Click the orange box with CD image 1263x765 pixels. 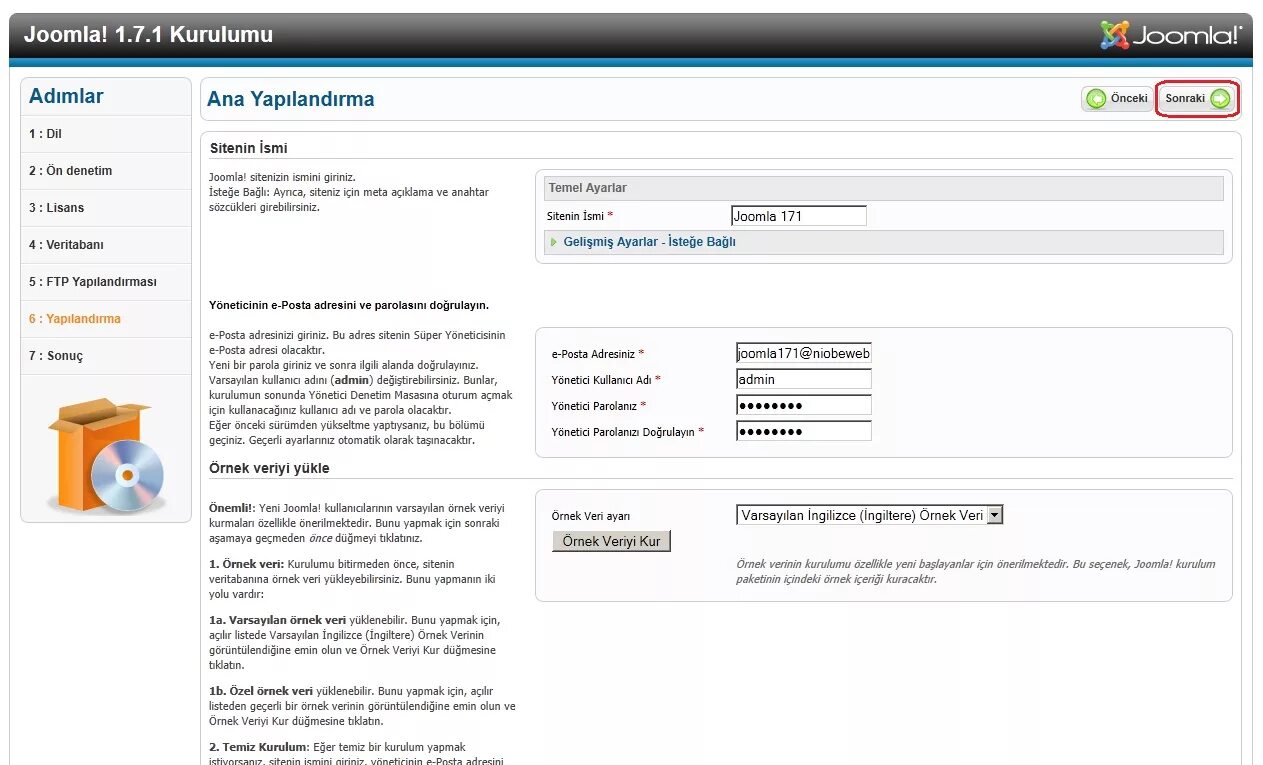point(105,455)
